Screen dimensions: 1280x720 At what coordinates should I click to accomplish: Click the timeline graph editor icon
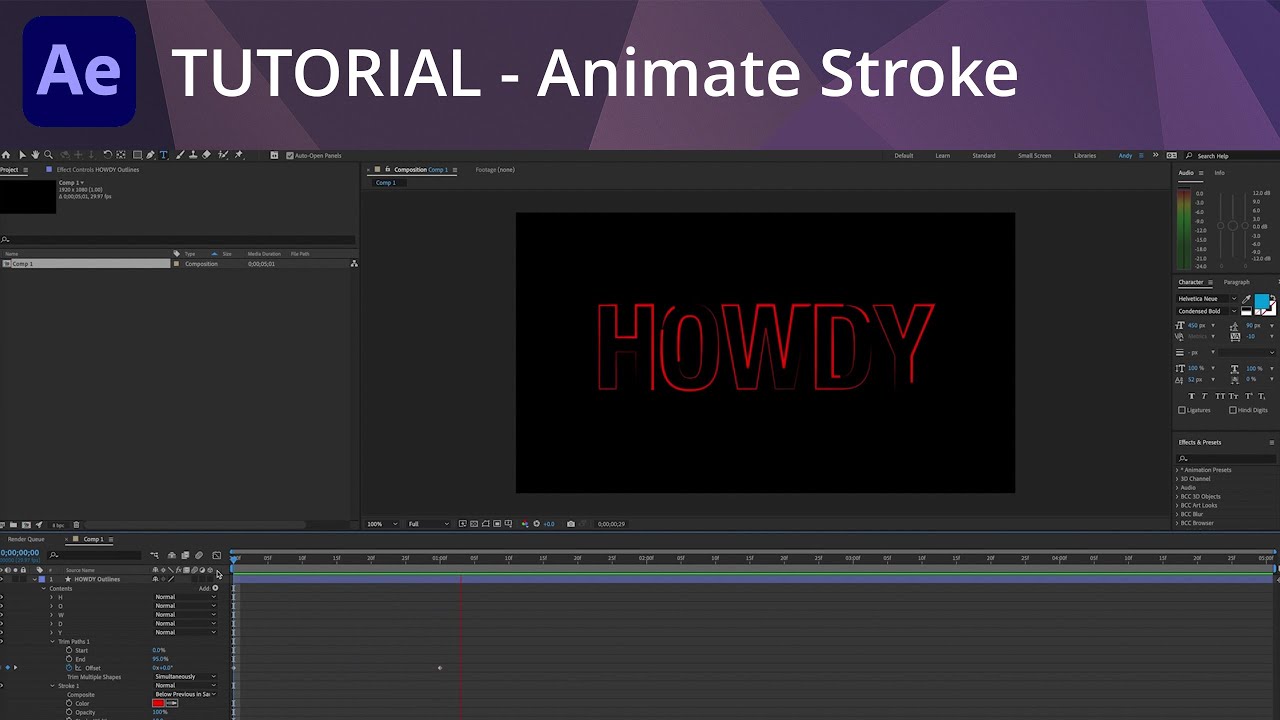click(x=217, y=555)
